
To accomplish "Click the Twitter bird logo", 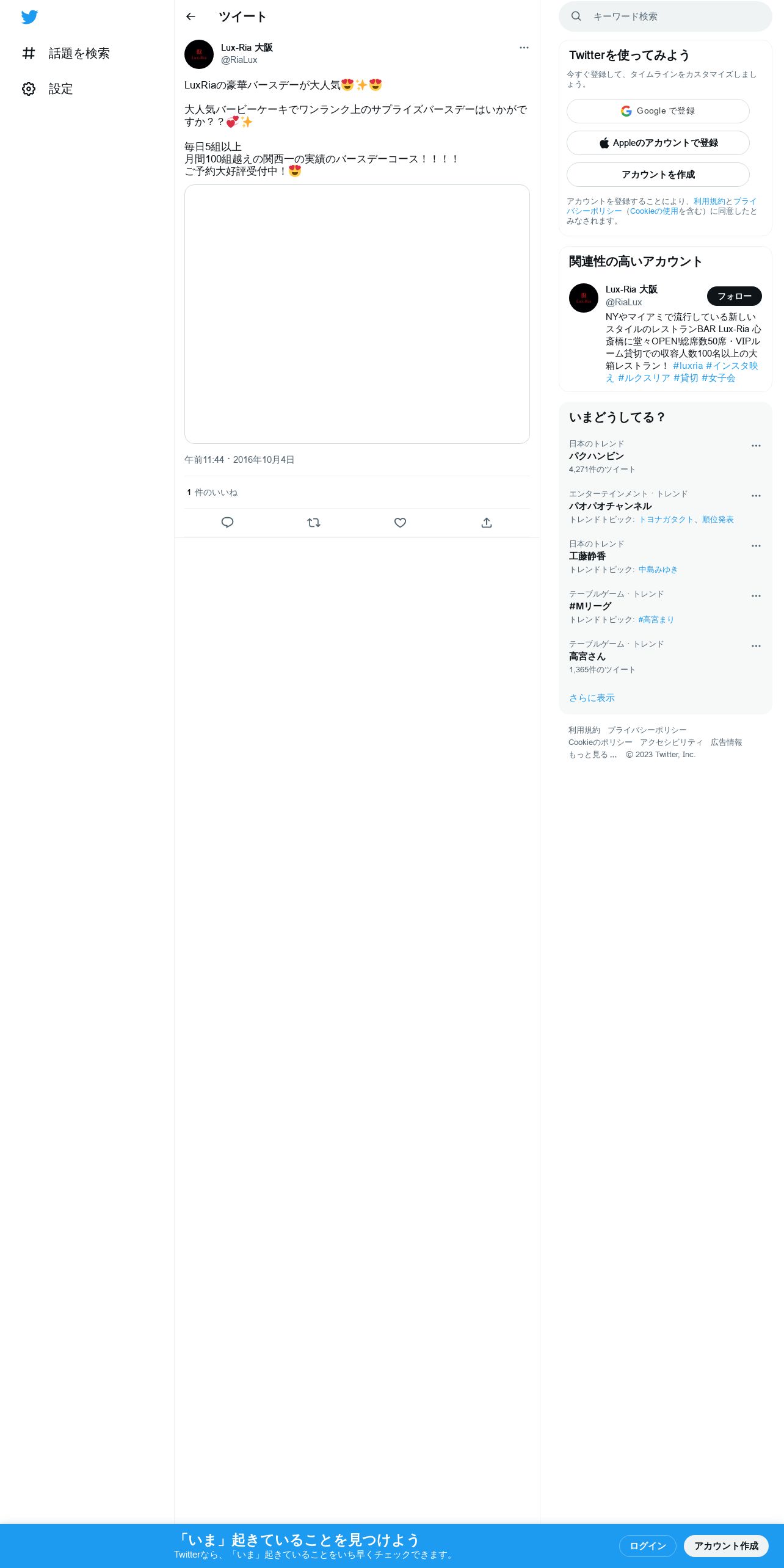I will click(x=29, y=17).
